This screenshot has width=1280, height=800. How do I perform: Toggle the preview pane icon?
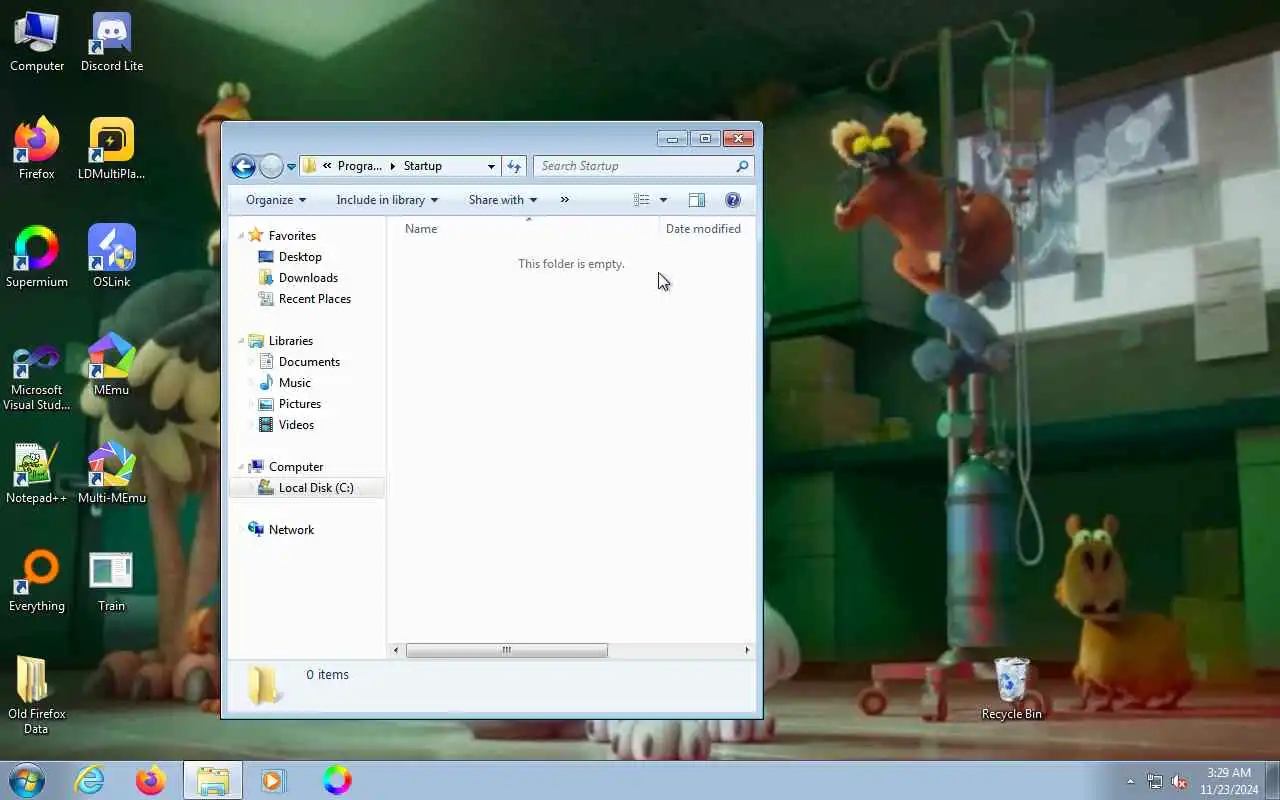click(697, 200)
